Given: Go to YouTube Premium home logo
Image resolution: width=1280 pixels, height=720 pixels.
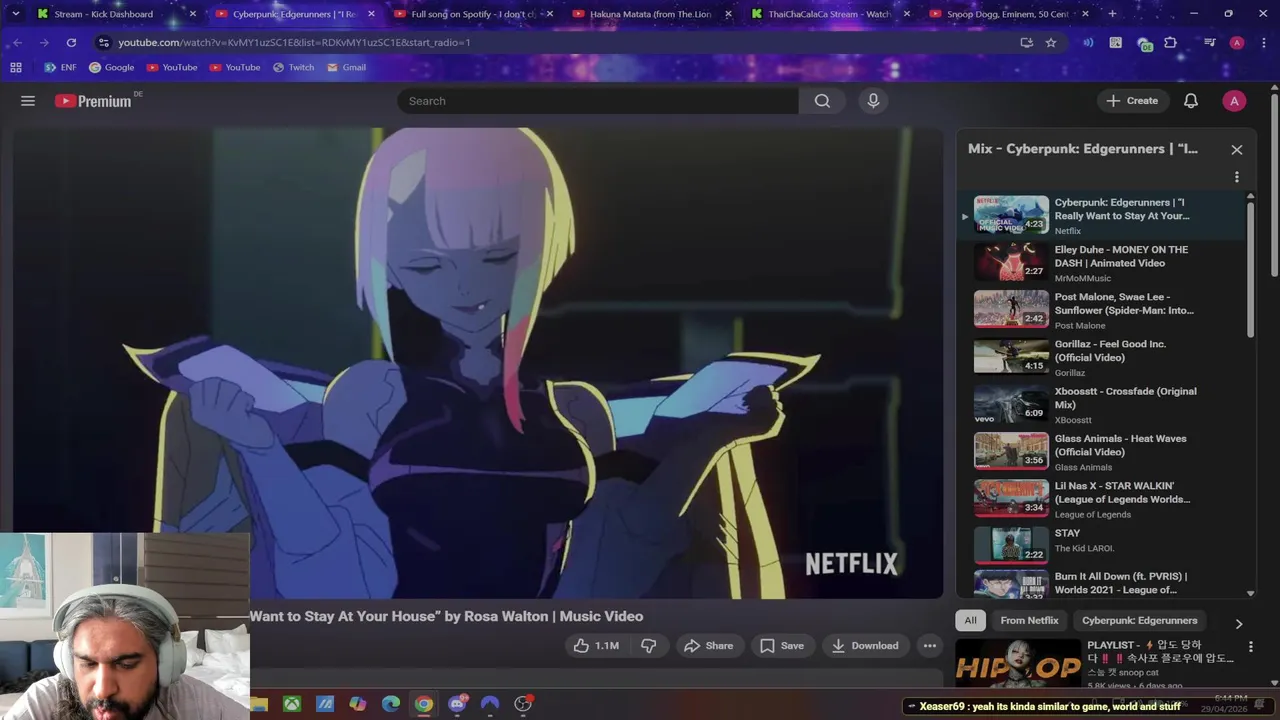Looking at the screenshot, I should 93,101.
